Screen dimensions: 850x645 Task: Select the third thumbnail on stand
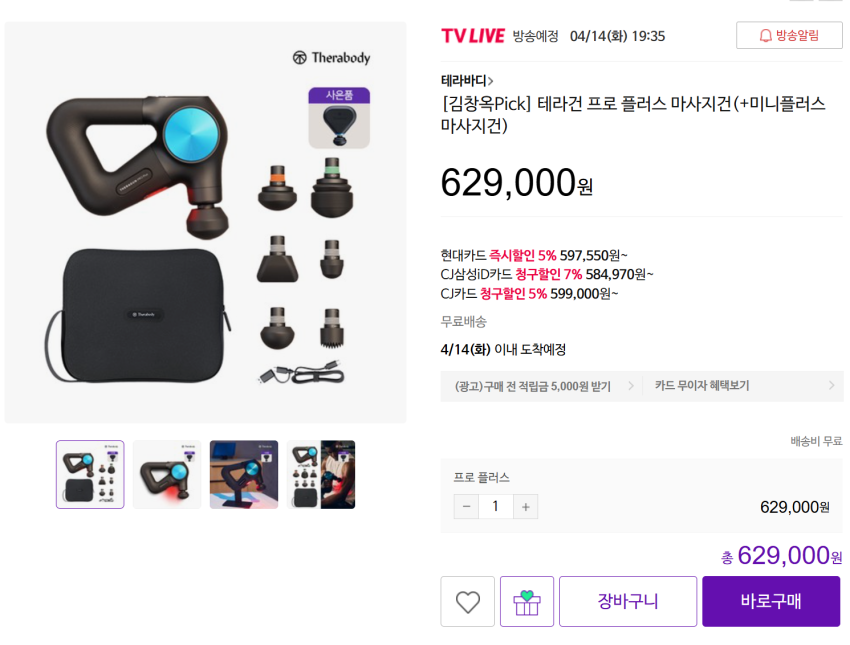(x=244, y=474)
